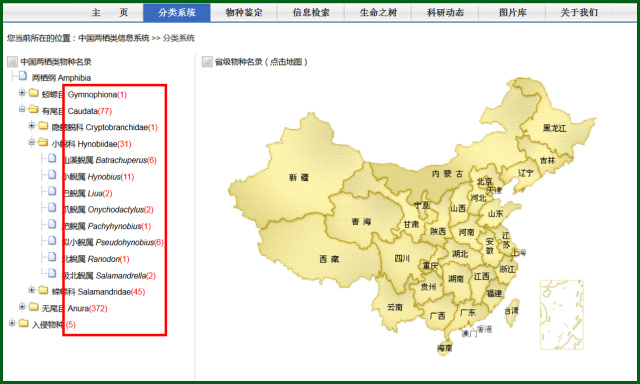Expand the Gymnophiona tree node
Image resolution: width=640 pixels, height=384 pixels.
[22, 93]
